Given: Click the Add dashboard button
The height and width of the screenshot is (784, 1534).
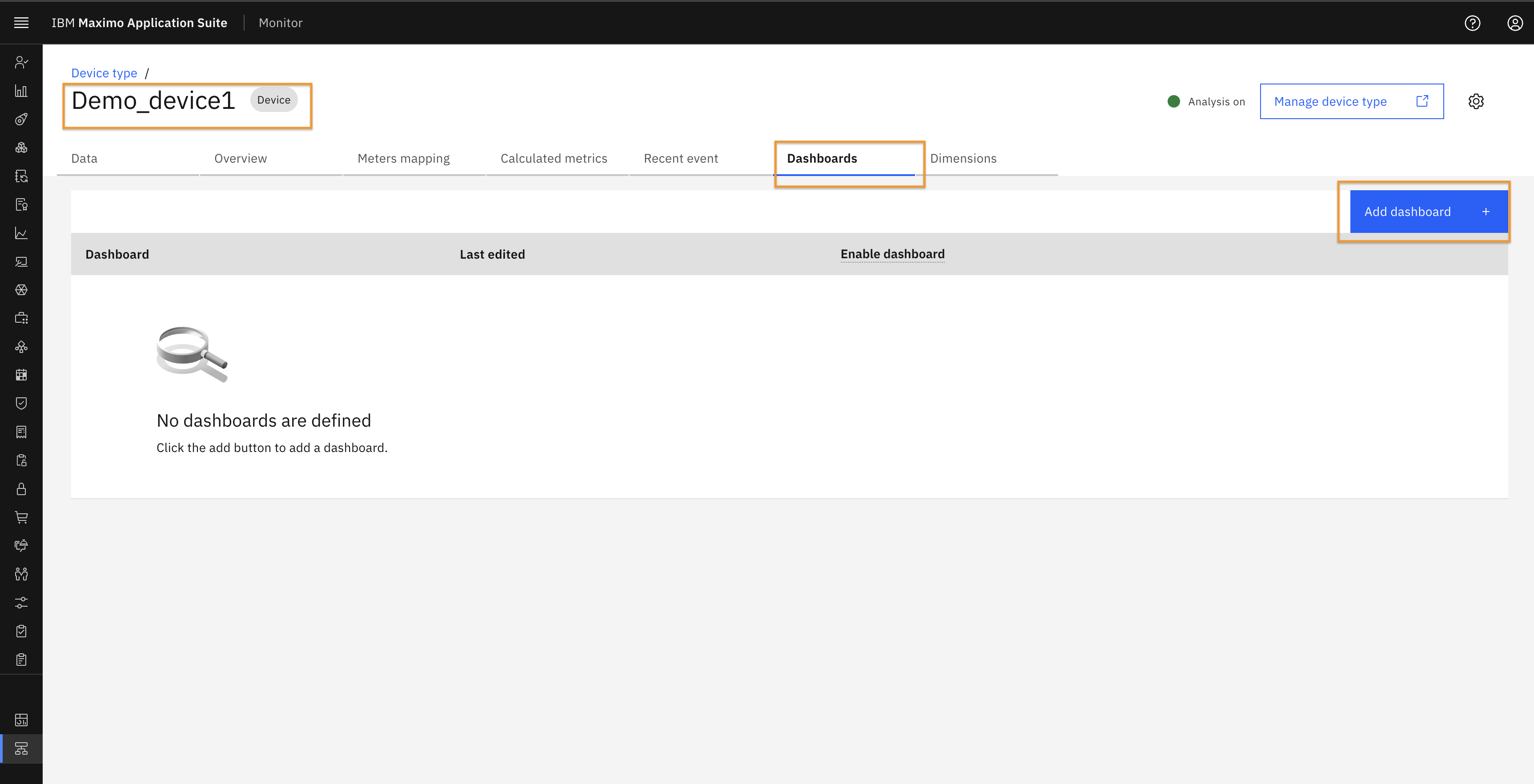Looking at the screenshot, I should click(x=1429, y=211).
